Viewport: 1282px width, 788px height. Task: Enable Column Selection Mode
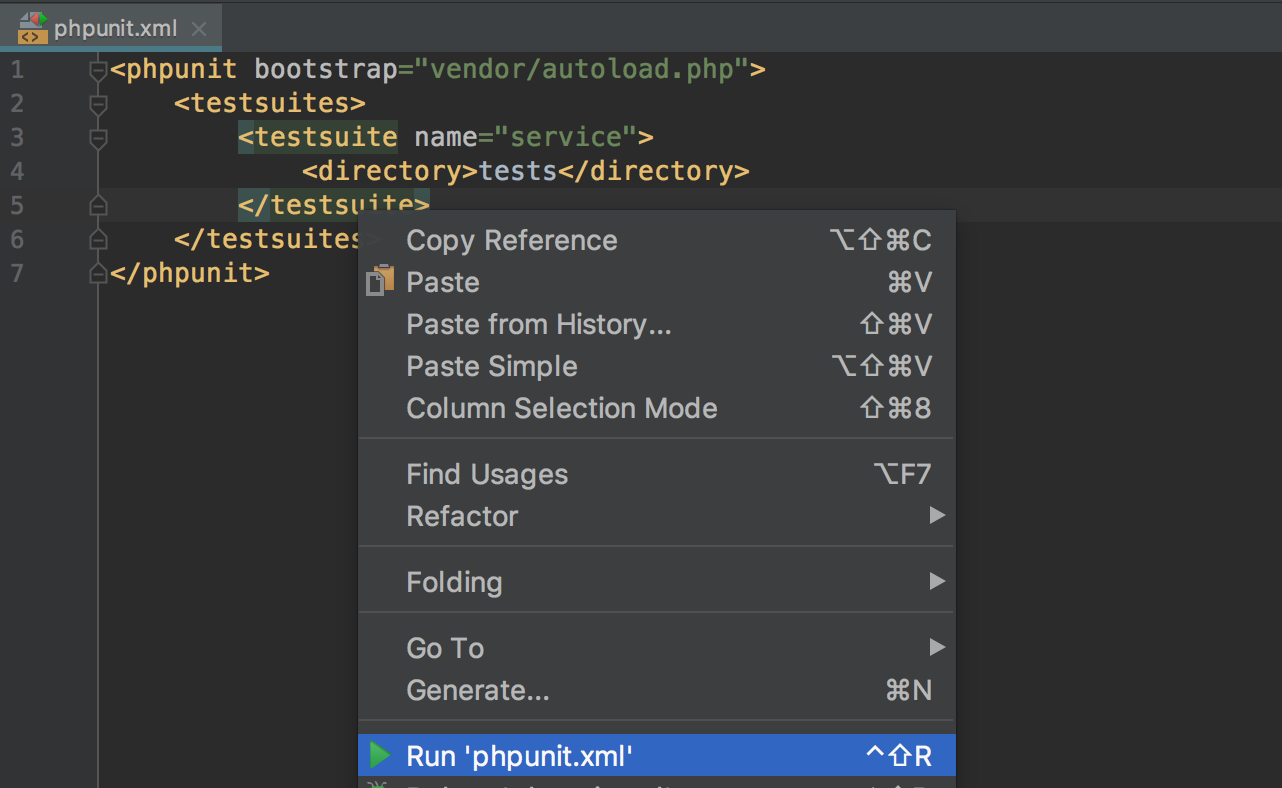561,408
